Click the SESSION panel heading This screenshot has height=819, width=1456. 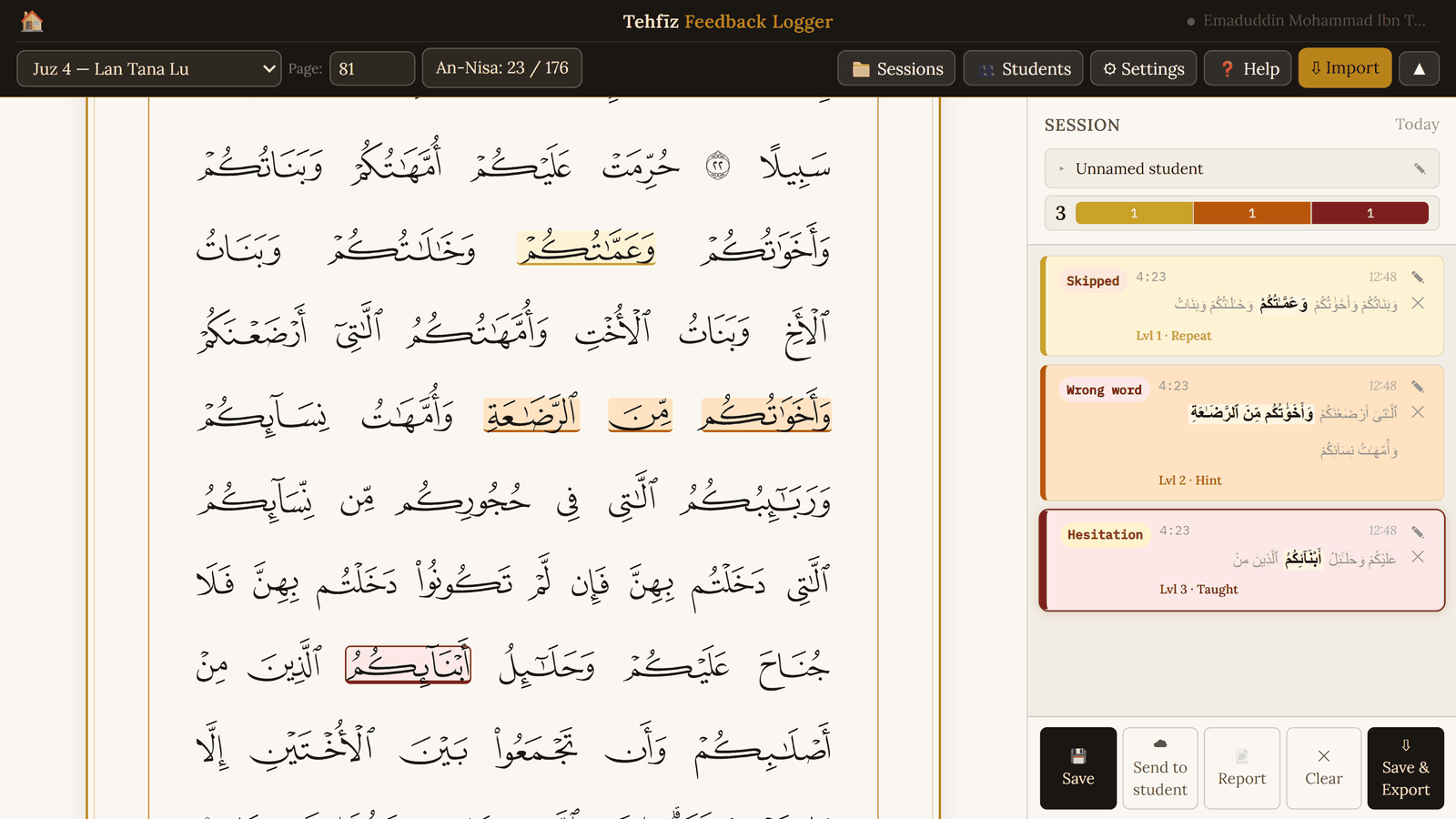point(1082,126)
